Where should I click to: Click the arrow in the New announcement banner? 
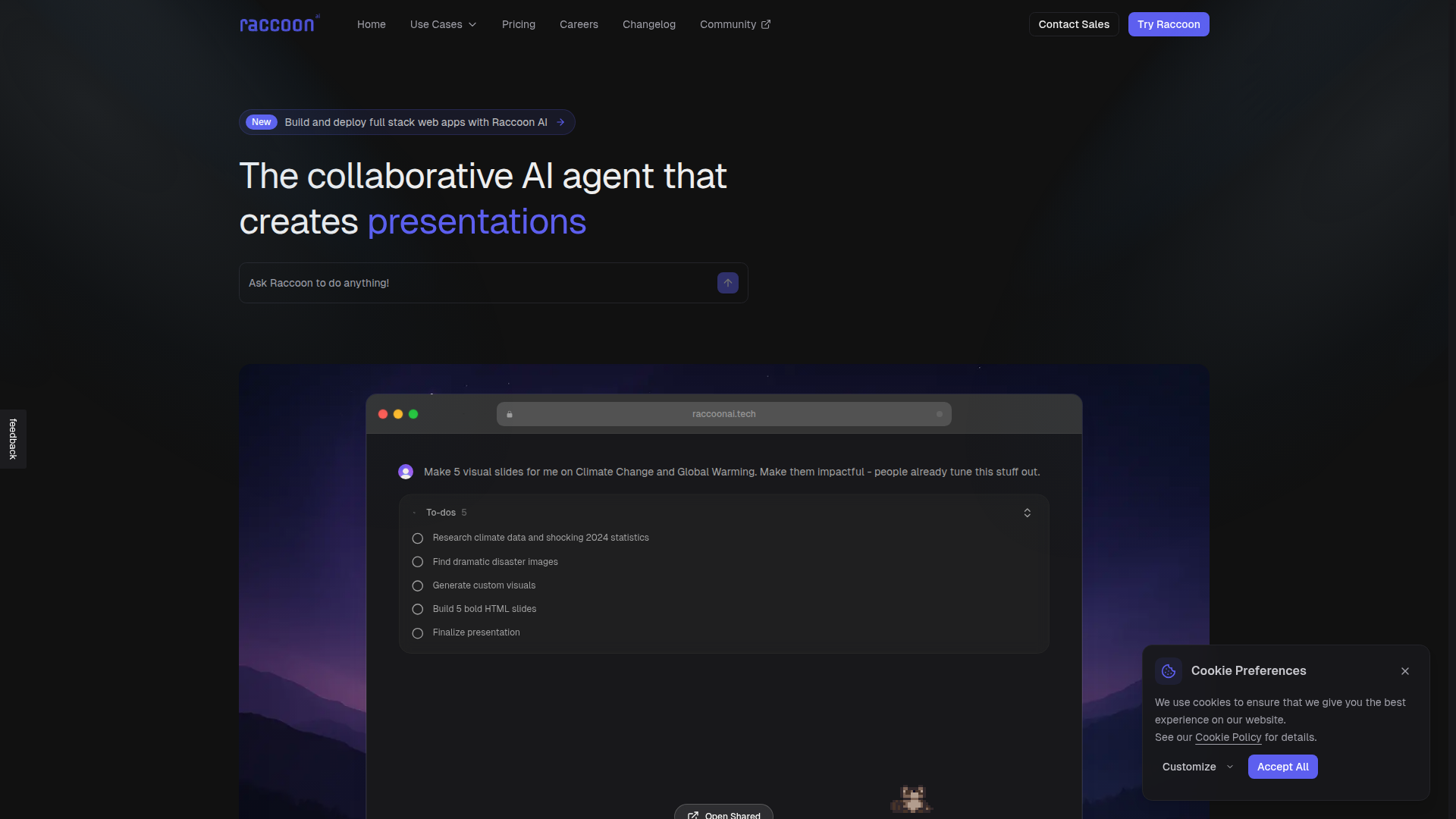[560, 122]
